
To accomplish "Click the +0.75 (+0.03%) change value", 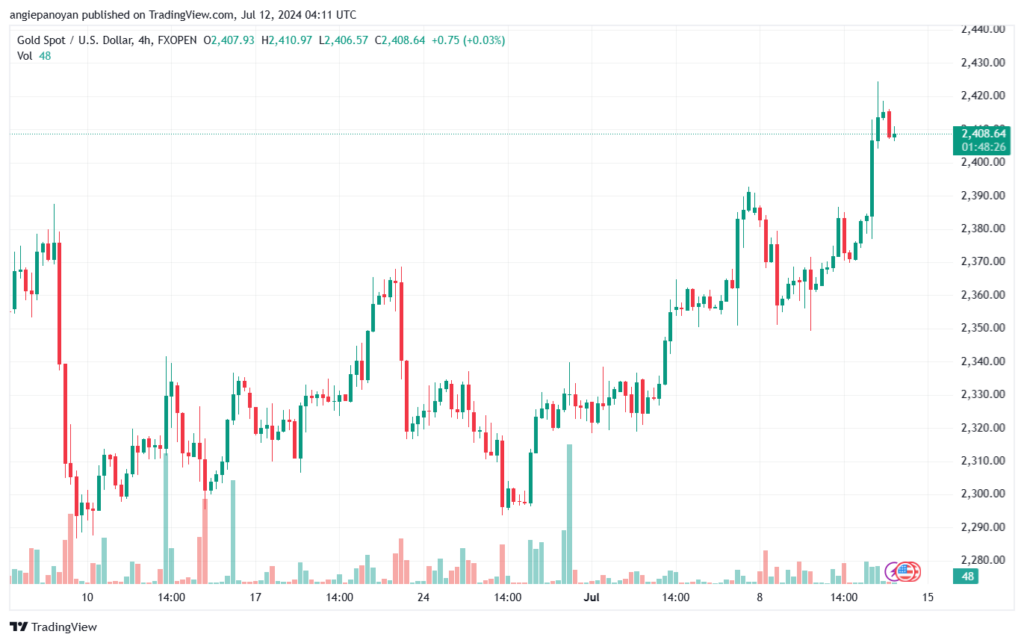I will [x=468, y=40].
